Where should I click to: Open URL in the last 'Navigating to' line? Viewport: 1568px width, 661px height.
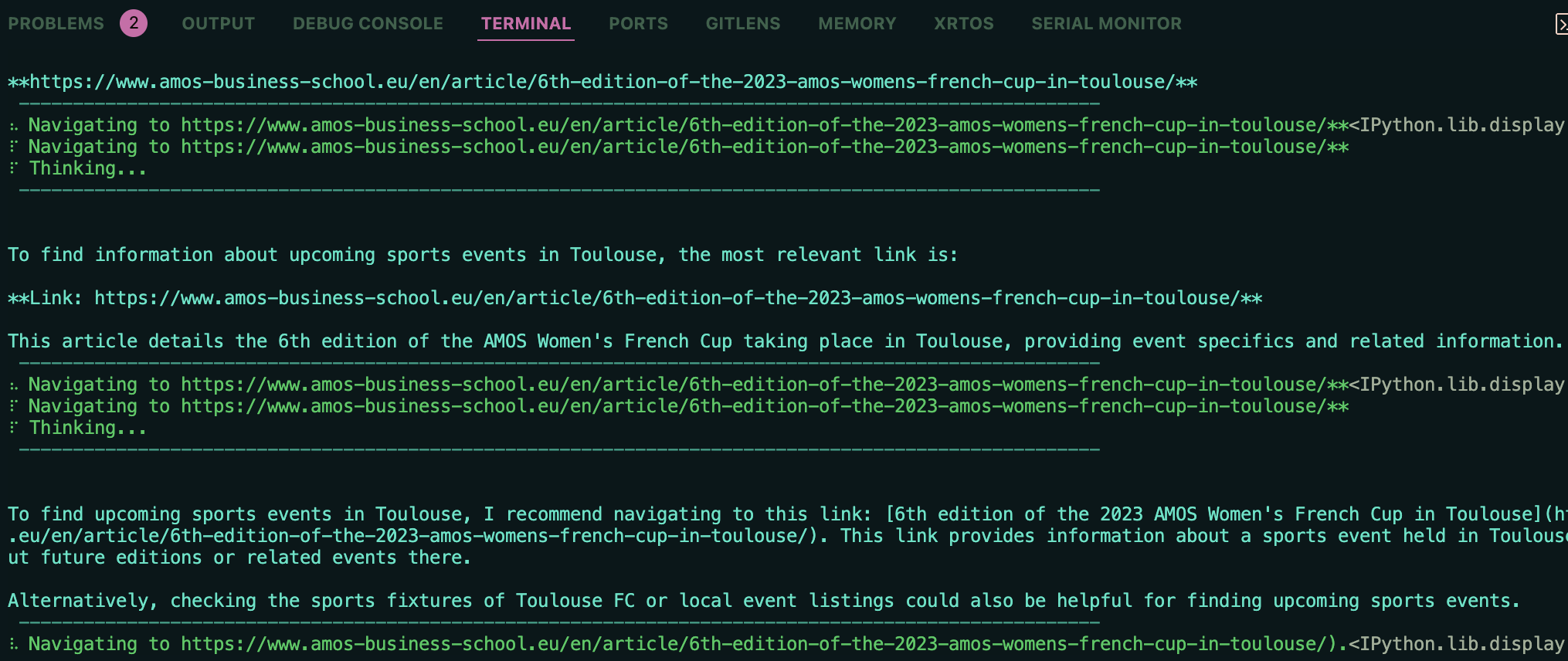pos(754,644)
